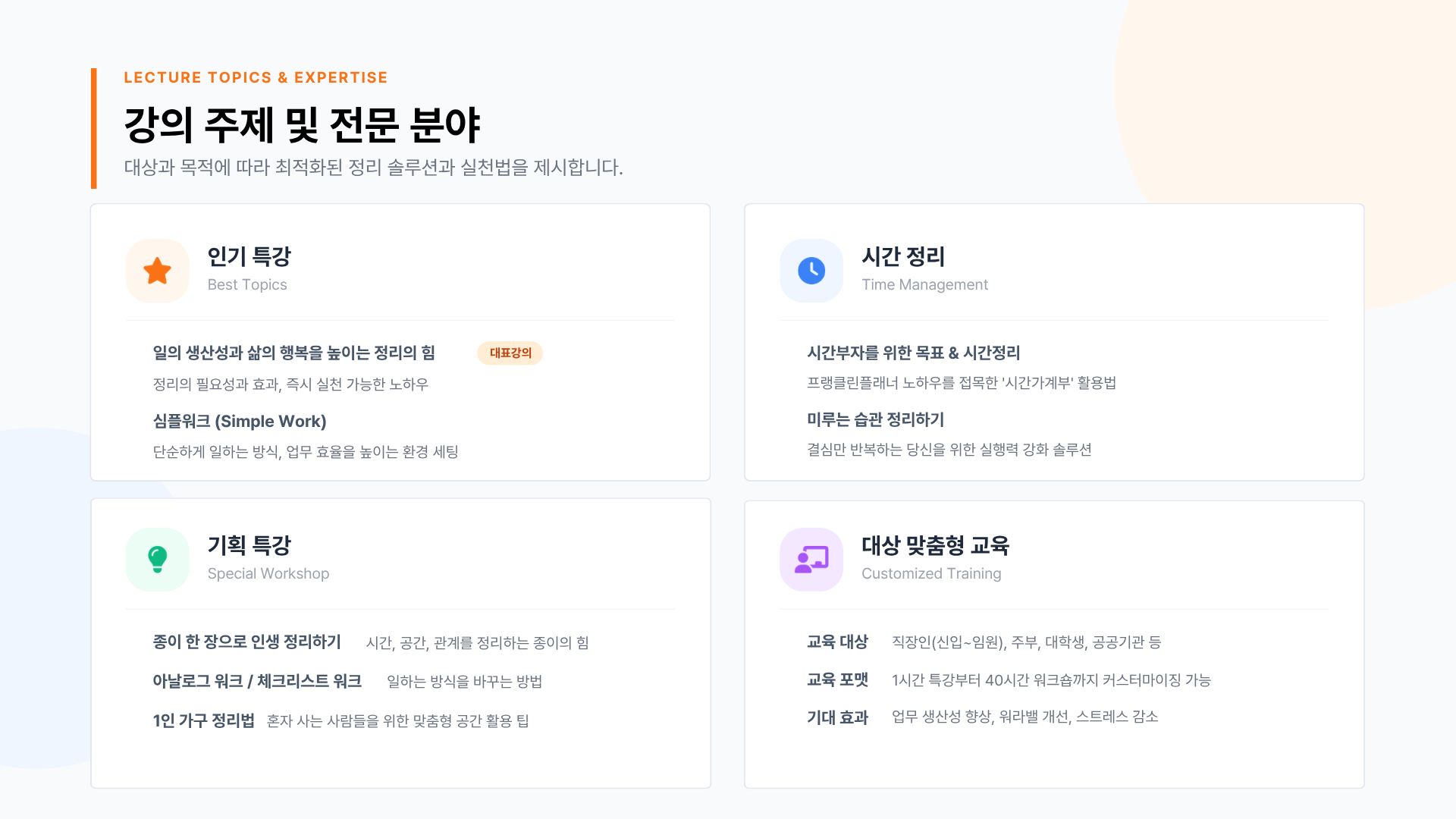
Task: Click the LECTURE TOPICS & EXPERTISE label
Action: coord(256,77)
